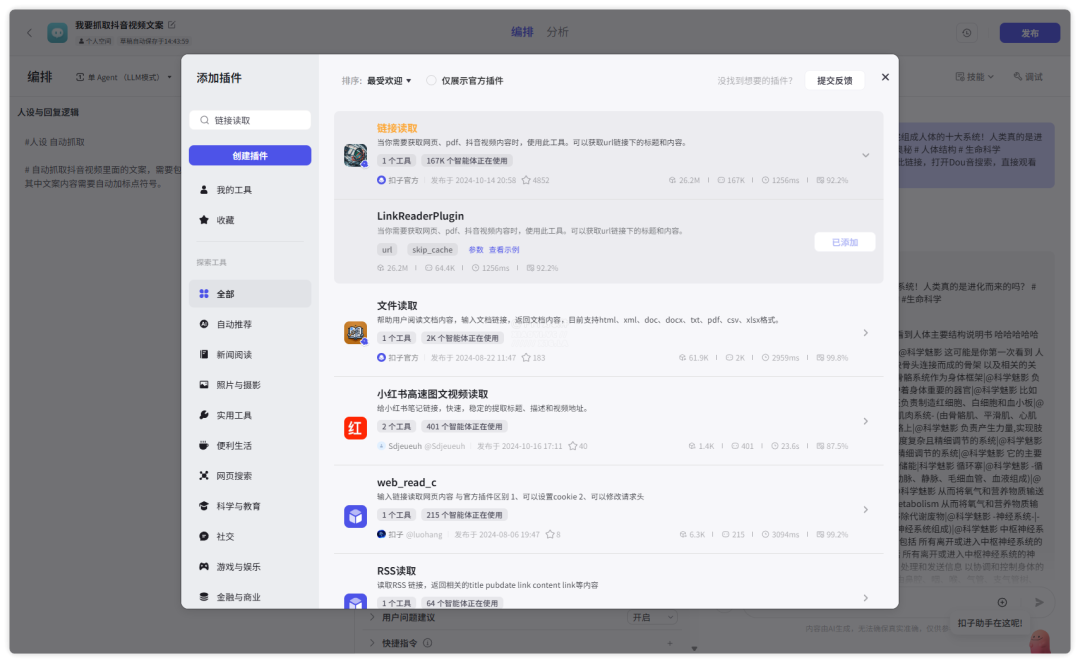Screen dimensions: 1080x663
Task: Favorite 文件读取 via star 183
Action: click(x=526, y=358)
